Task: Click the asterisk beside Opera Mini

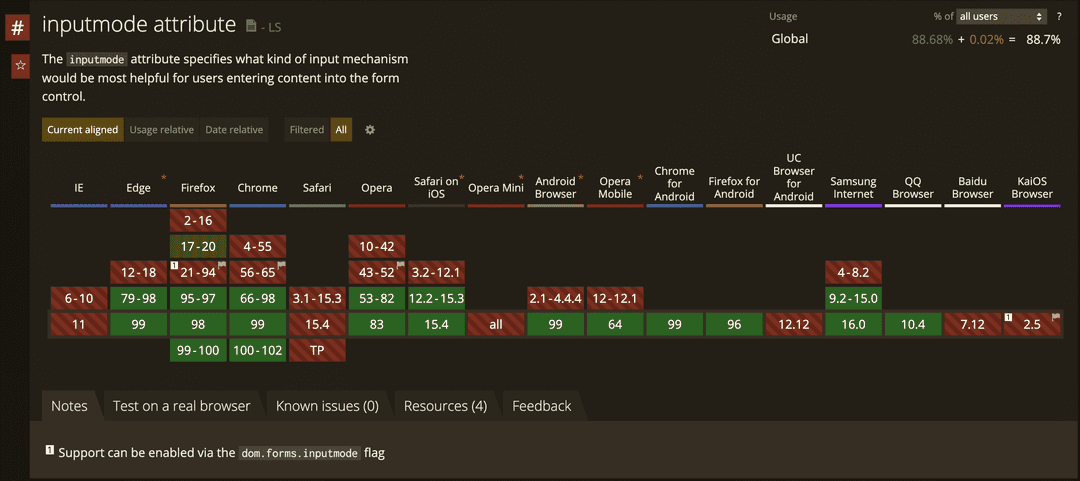Action: click(x=521, y=178)
